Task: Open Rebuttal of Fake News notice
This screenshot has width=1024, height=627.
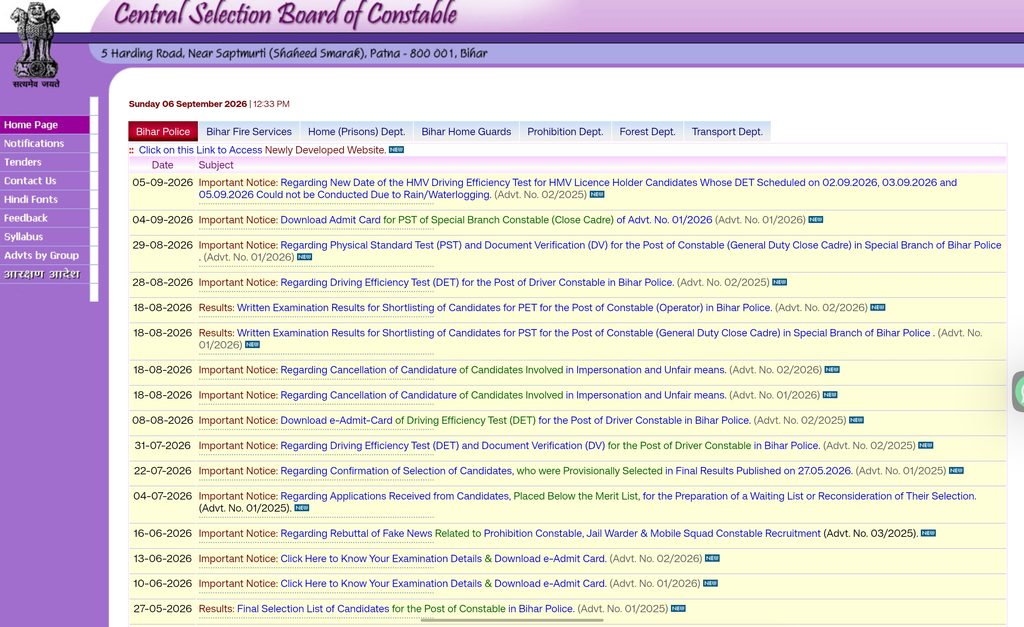Action: [551, 534]
